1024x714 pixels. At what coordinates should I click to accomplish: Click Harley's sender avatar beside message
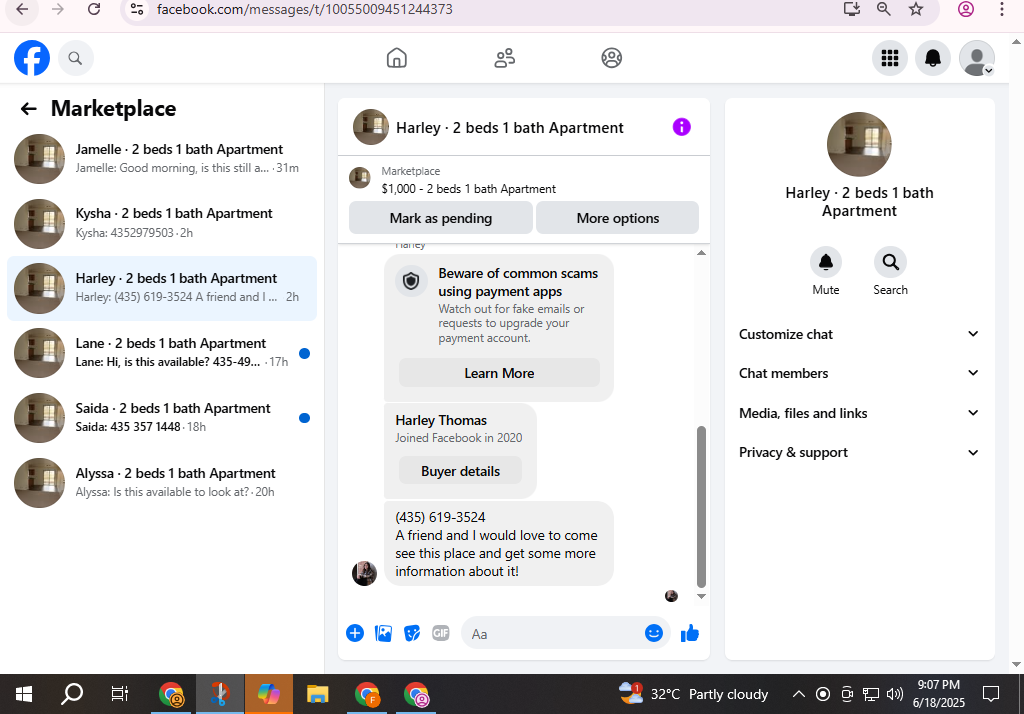pos(364,574)
